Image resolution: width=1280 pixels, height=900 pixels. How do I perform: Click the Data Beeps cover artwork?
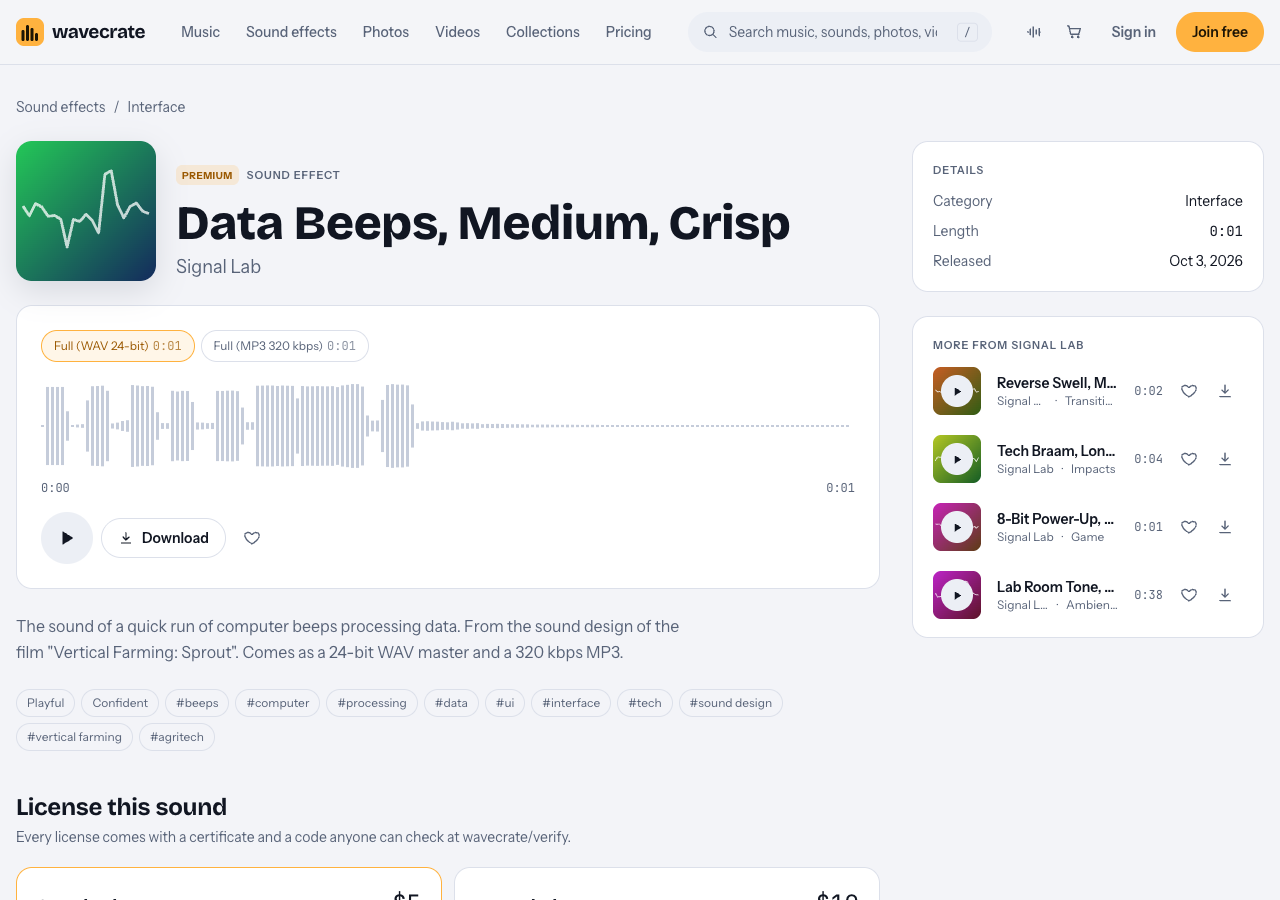pos(86,211)
